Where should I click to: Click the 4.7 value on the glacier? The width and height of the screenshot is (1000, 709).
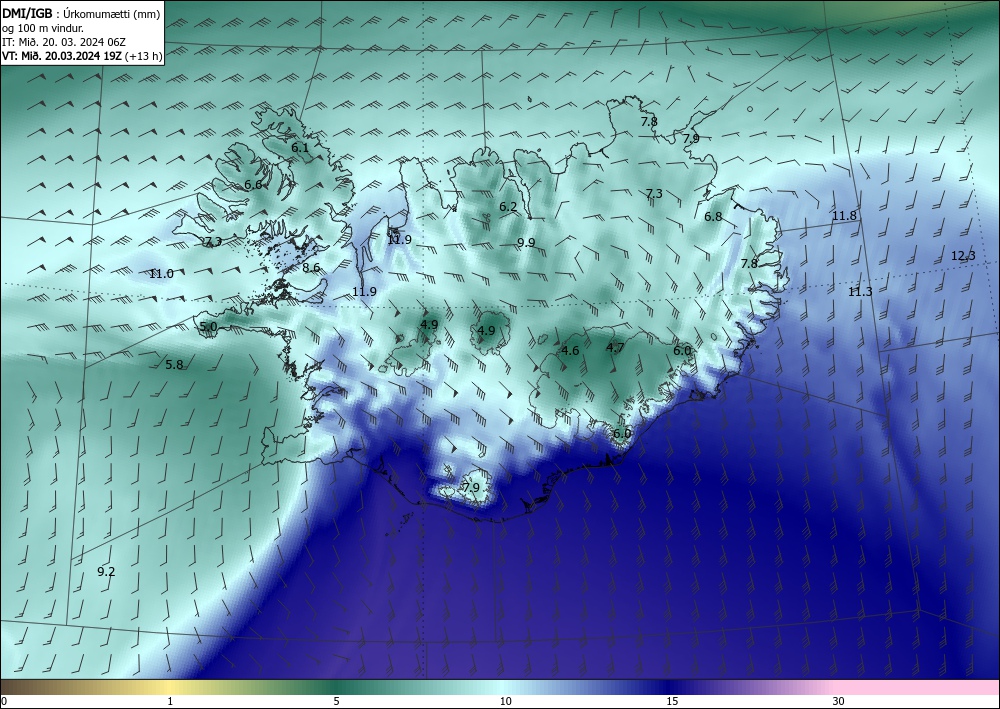coord(615,347)
